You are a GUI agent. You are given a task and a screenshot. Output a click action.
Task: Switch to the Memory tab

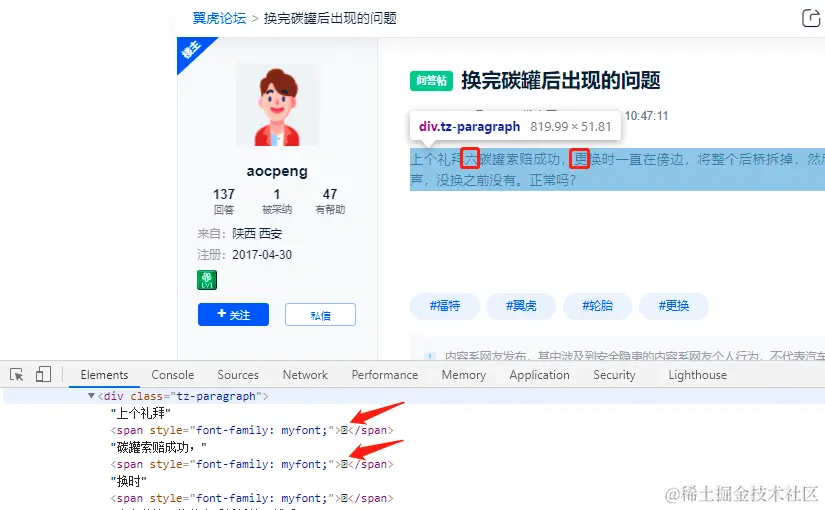464,375
